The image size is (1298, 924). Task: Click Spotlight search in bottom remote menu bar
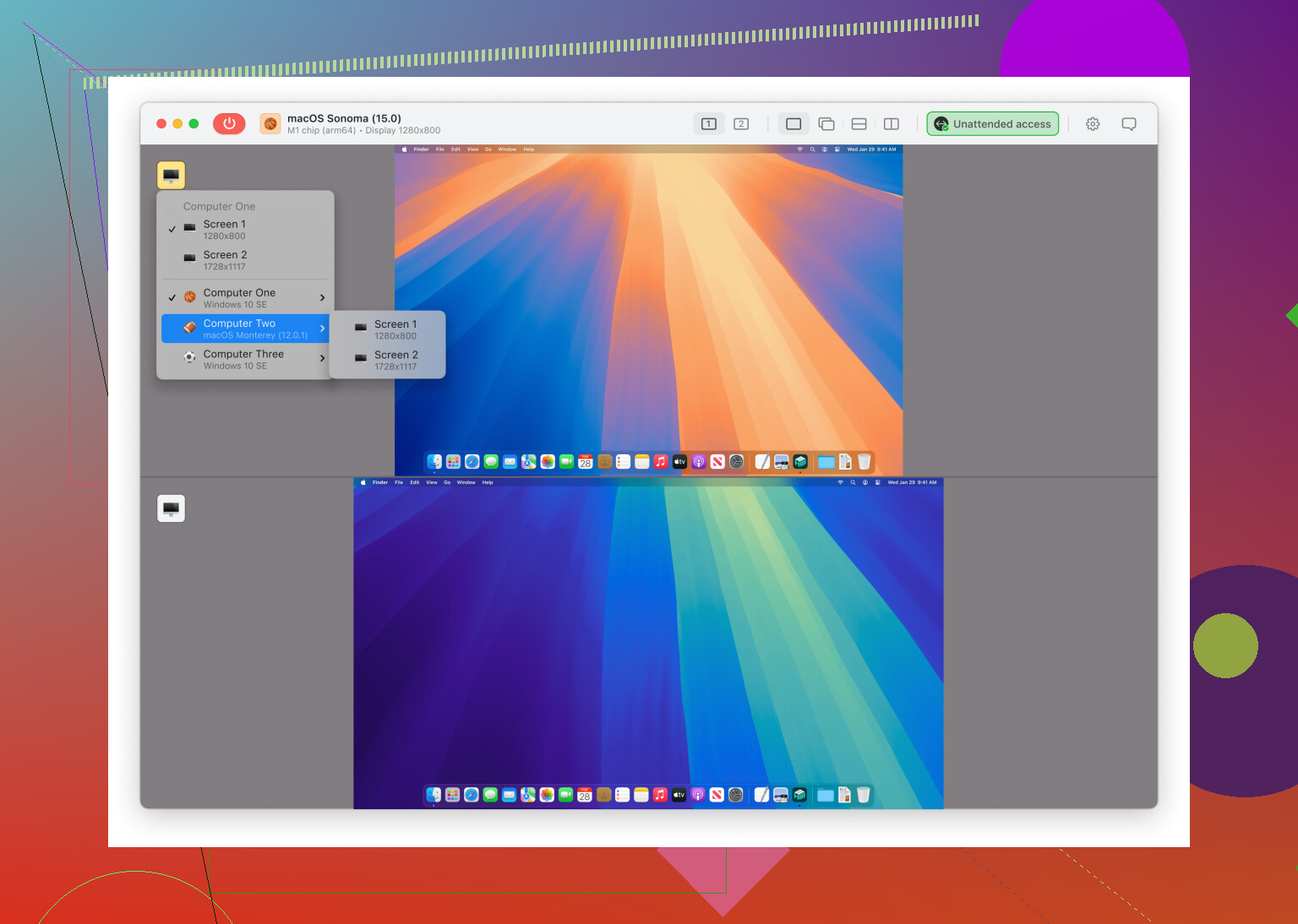853,482
